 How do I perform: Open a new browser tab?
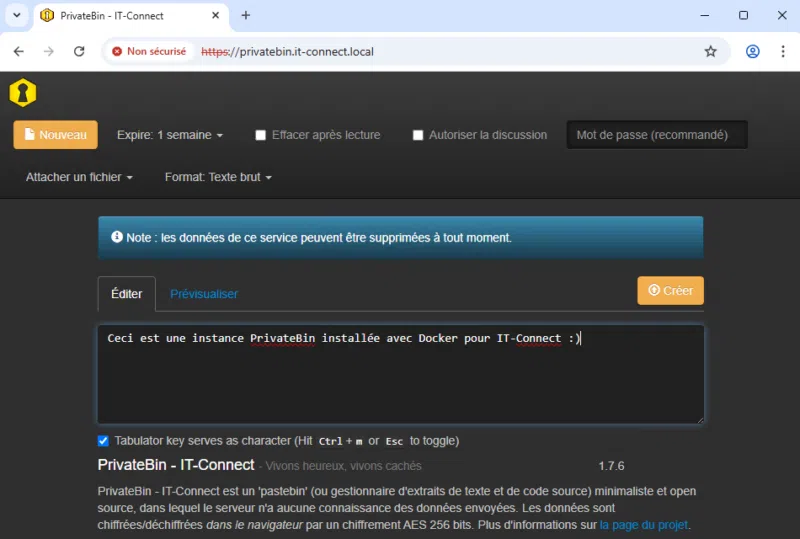pyautogui.click(x=246, y=15)
